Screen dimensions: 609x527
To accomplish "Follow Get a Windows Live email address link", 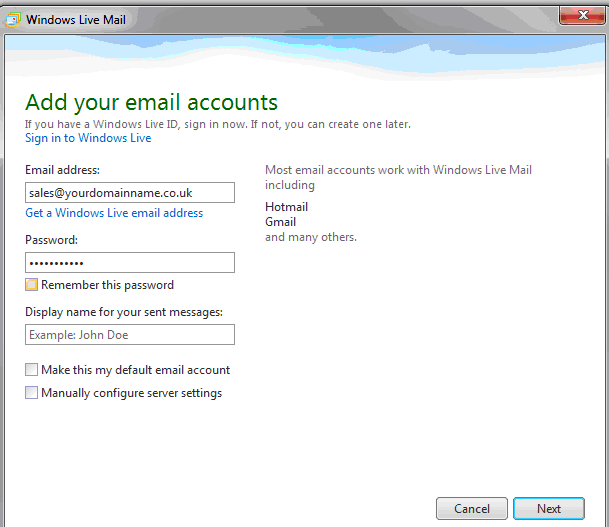I will click(114, 213).
